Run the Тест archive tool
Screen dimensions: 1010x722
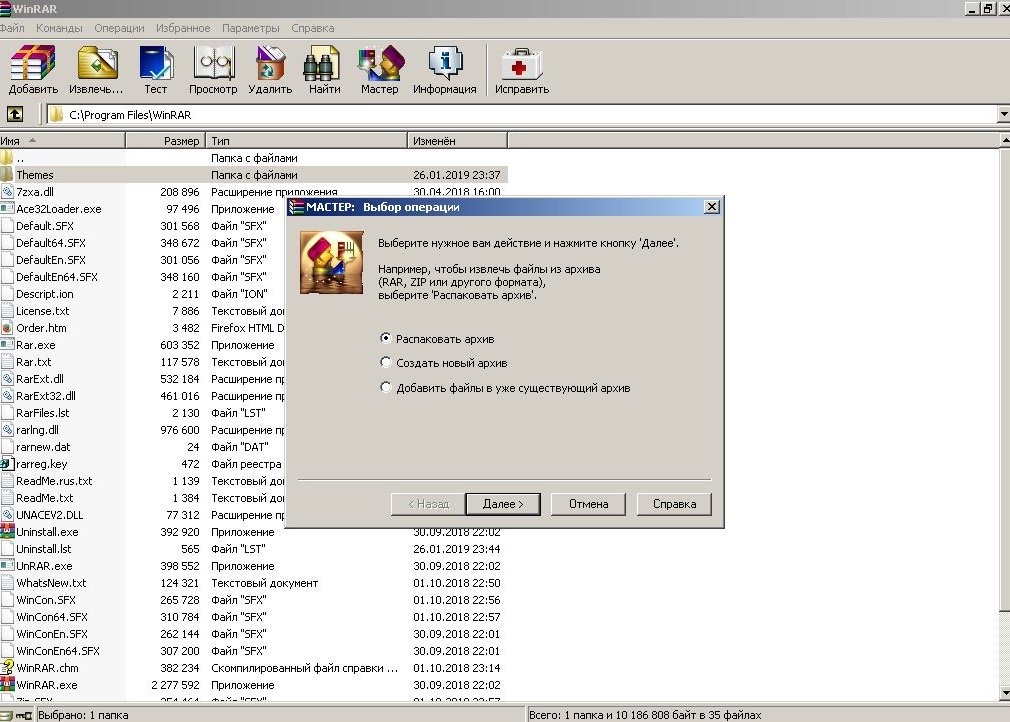click(x=155, y=70)
